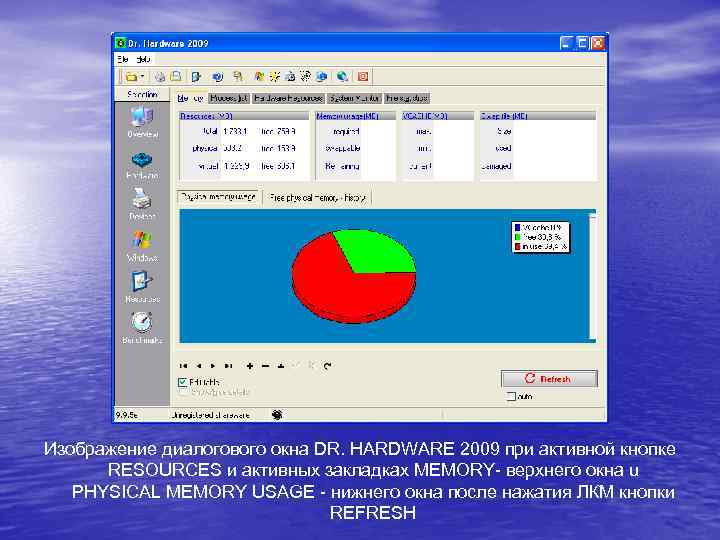This screenshot has width=720, height=540.
Task: Click the green free legend swatch
Action: pos(518,237)
